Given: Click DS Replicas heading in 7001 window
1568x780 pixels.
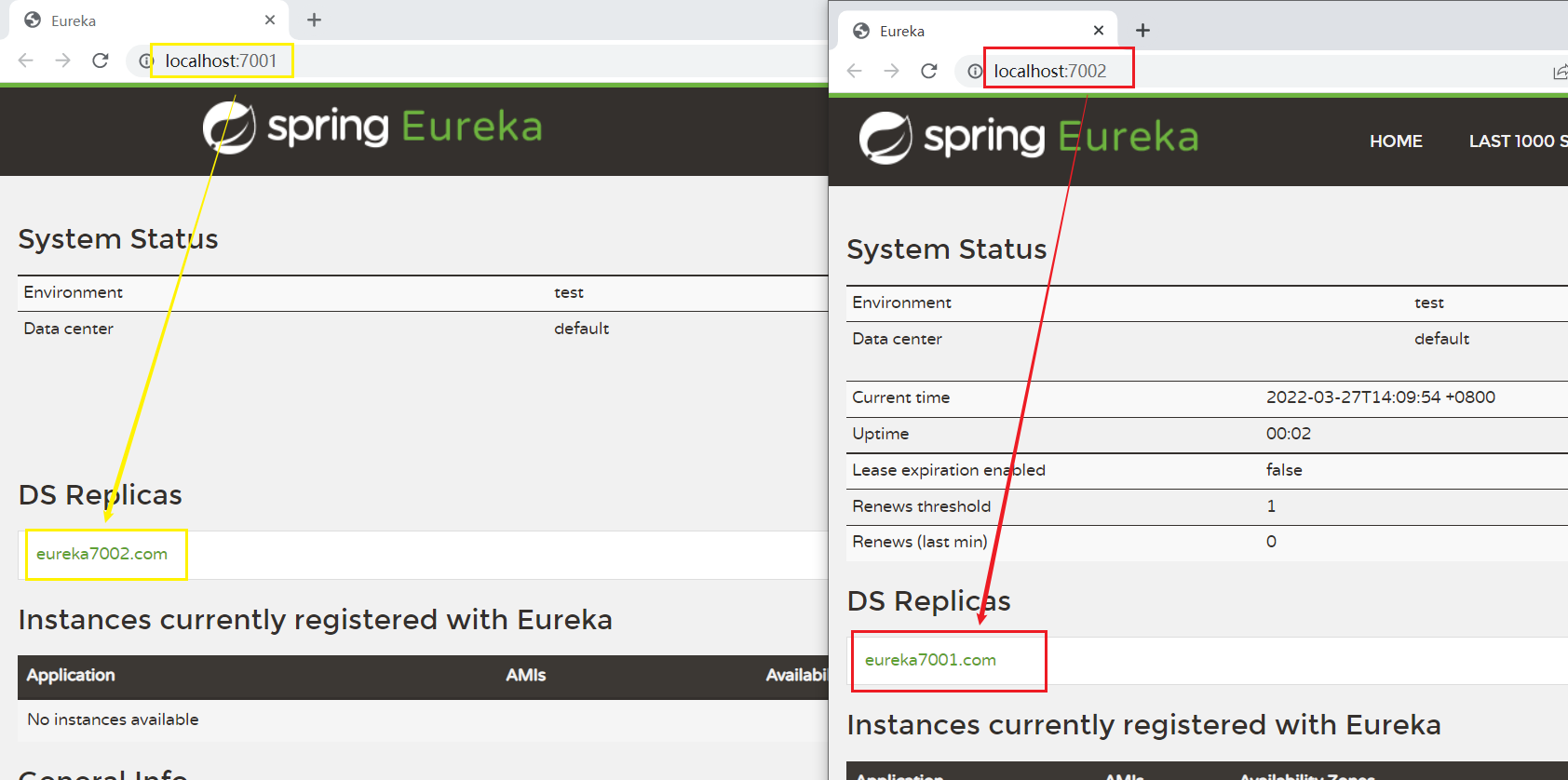Looking at the screenshot, I should coord(101,495).
